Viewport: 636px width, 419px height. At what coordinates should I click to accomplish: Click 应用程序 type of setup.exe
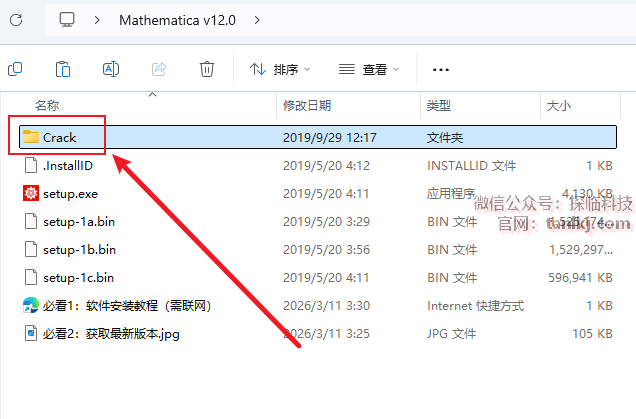(451, 193)
